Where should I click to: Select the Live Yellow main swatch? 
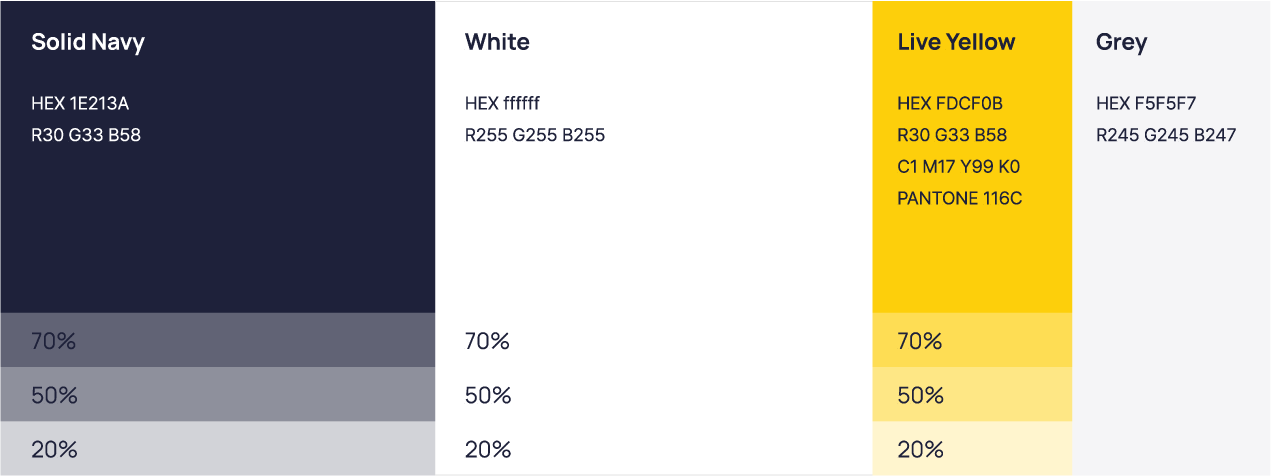click(972, 157)
